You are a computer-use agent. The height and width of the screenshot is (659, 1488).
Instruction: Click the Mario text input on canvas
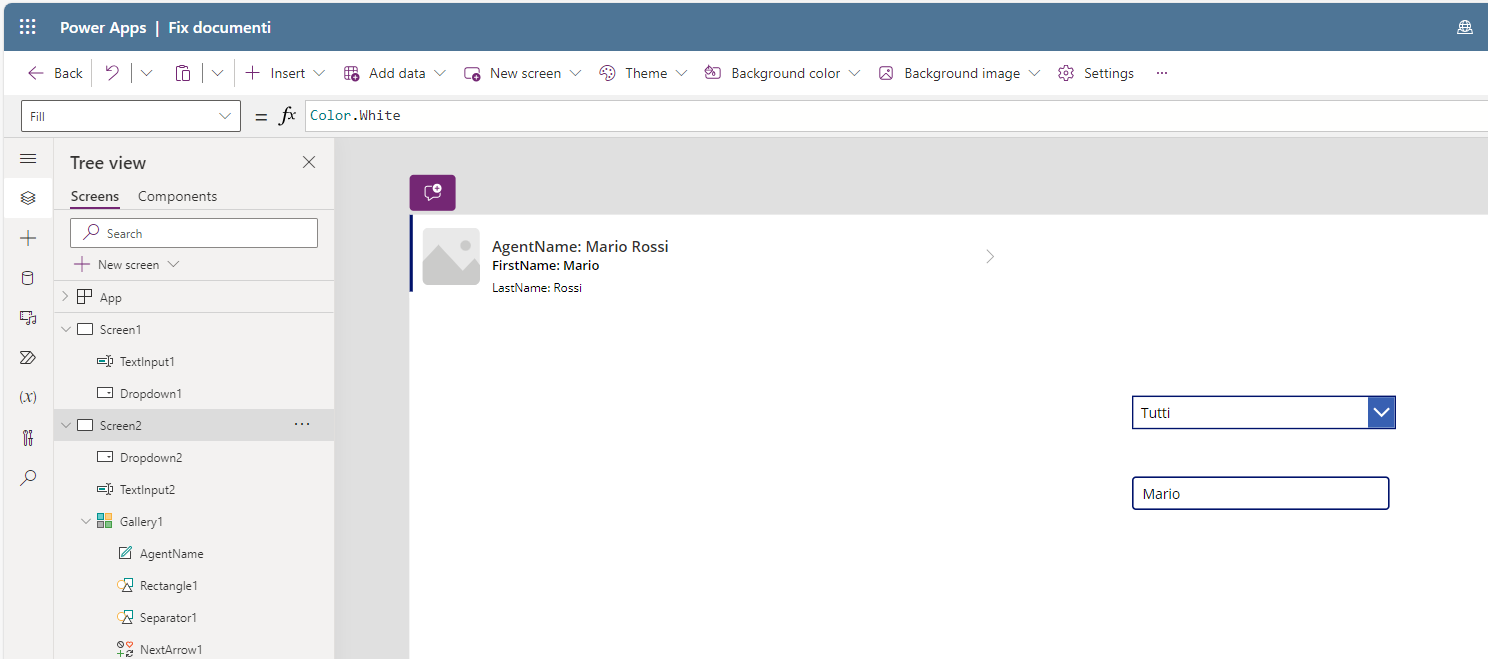point(1260,493)
